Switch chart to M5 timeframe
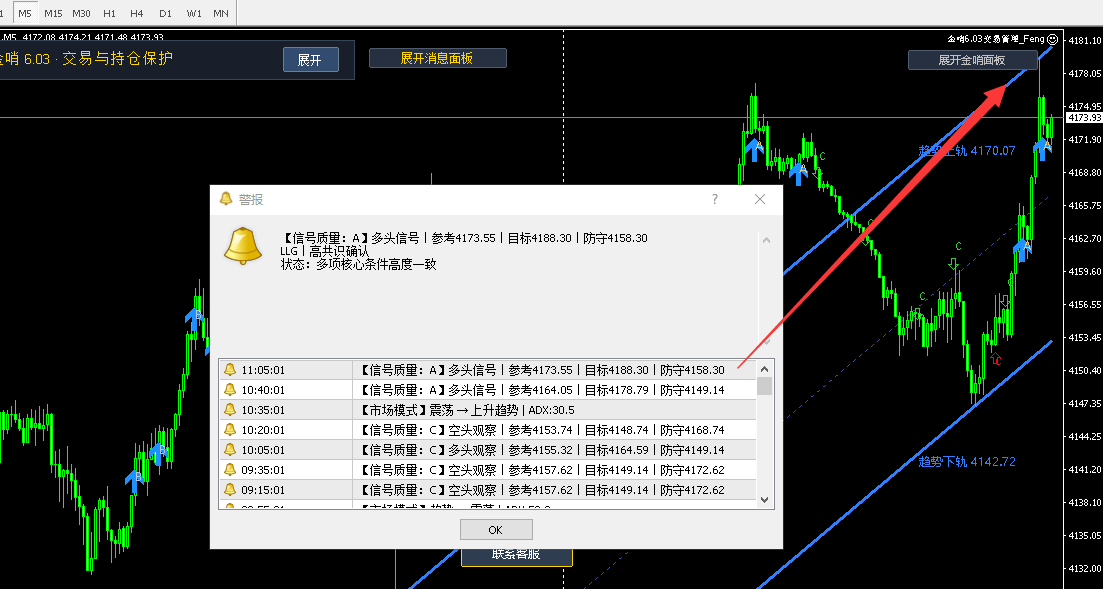1103x589 pixels. [25, 13]
